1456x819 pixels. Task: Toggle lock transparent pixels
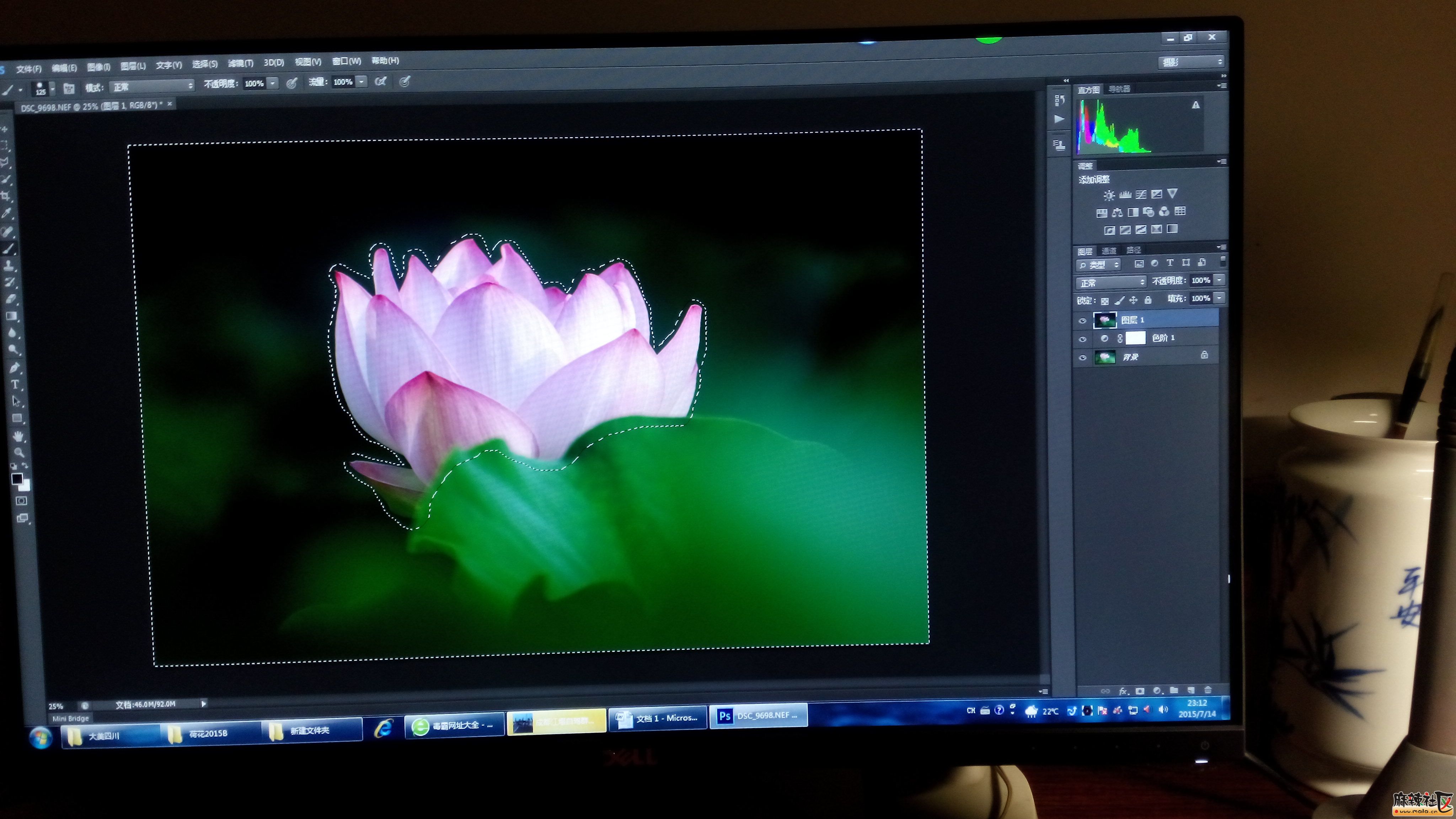point(1105,301)
